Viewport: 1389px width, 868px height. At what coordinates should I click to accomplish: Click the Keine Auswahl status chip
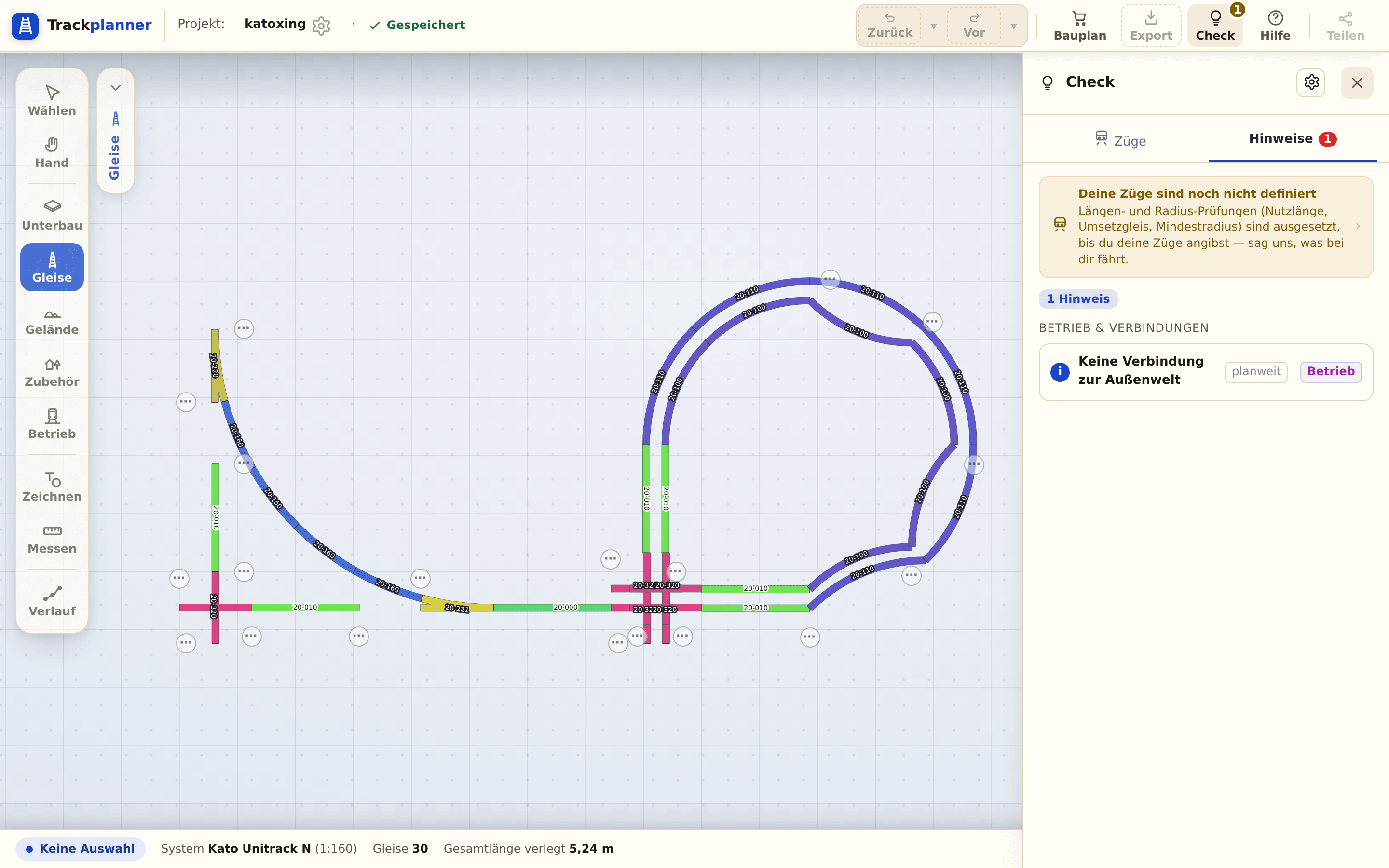(81, 849)
